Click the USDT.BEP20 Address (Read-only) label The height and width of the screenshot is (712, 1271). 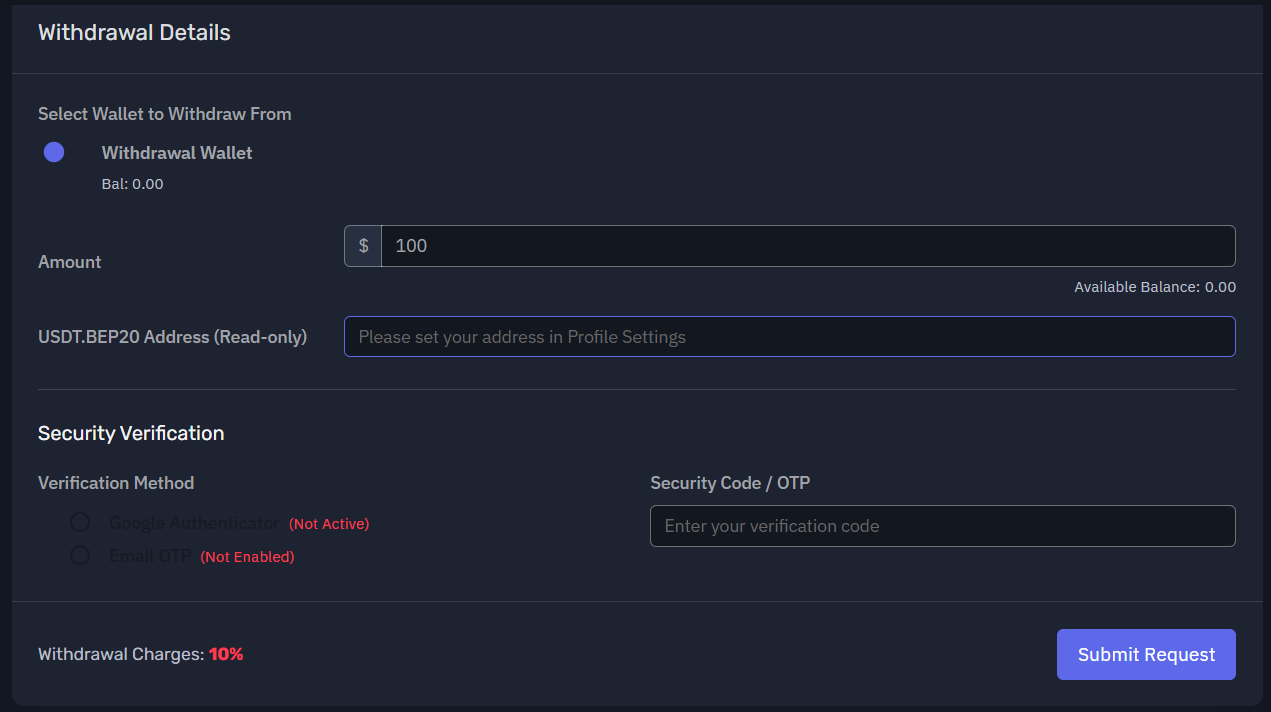point(172,337)
